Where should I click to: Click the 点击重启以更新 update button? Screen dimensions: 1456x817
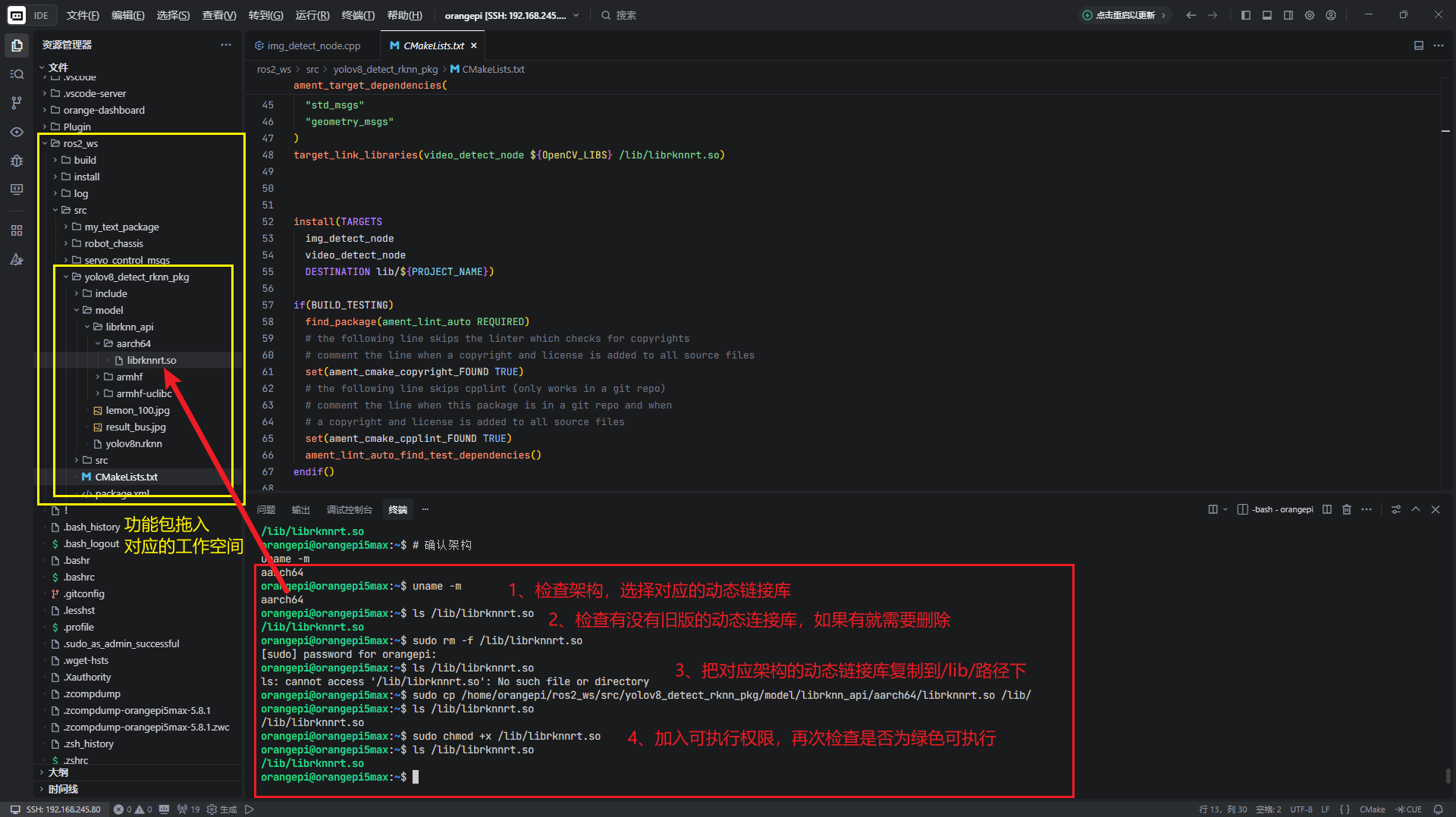(1125, 15)
